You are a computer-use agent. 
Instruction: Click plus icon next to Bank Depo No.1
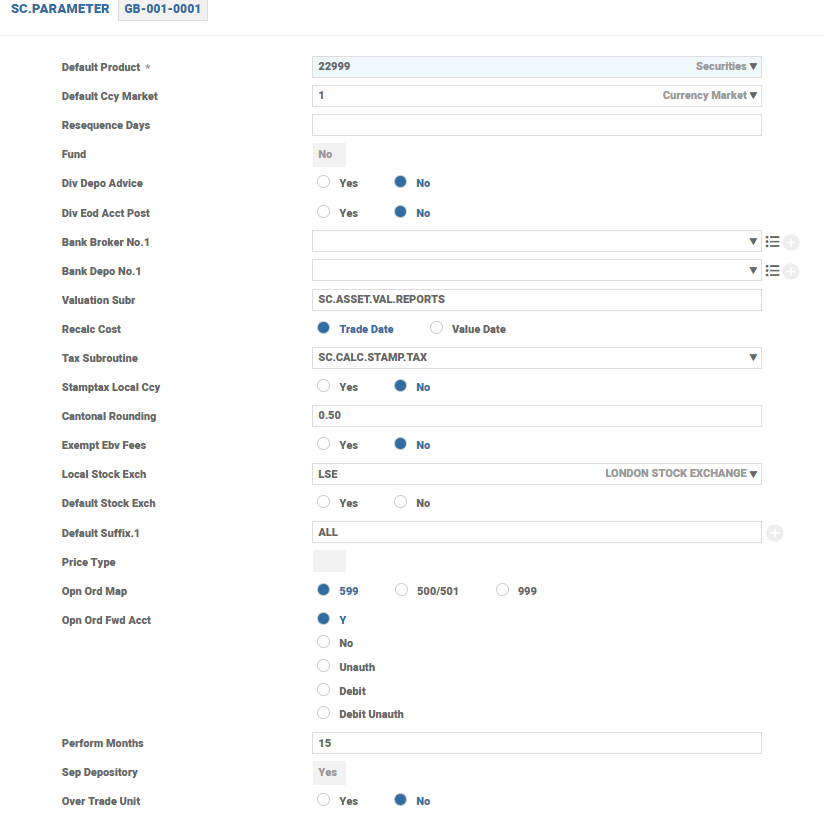(791, 271)
